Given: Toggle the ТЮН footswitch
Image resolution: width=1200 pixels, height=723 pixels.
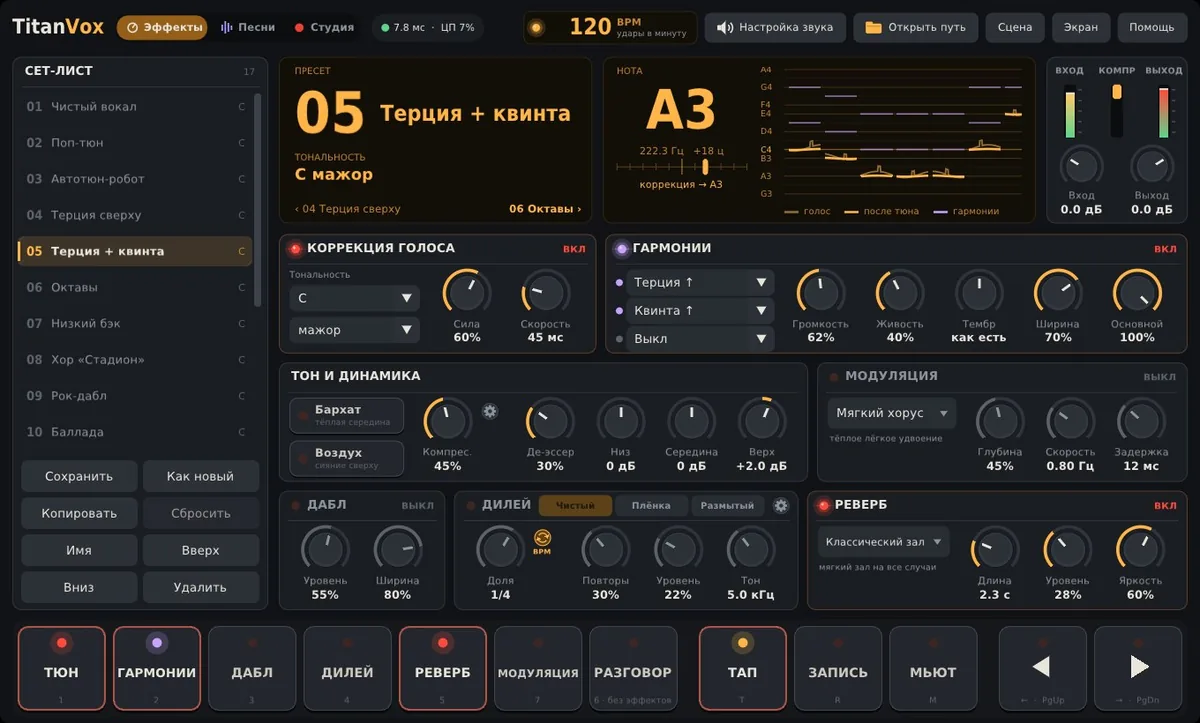Looking at the screenshot, I should (61, 668).
